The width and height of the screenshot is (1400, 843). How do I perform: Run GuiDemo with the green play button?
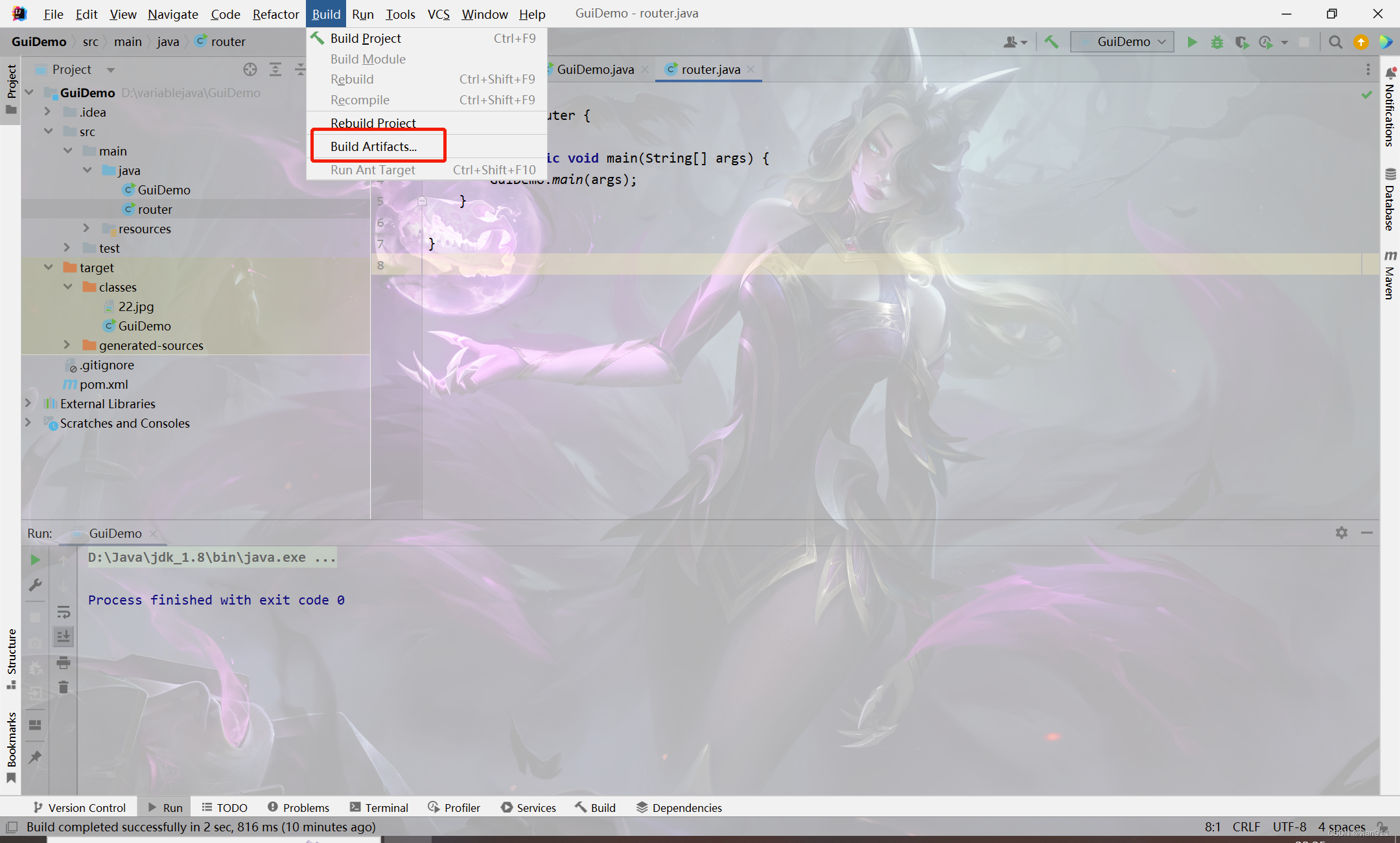tap(1192, 42)
